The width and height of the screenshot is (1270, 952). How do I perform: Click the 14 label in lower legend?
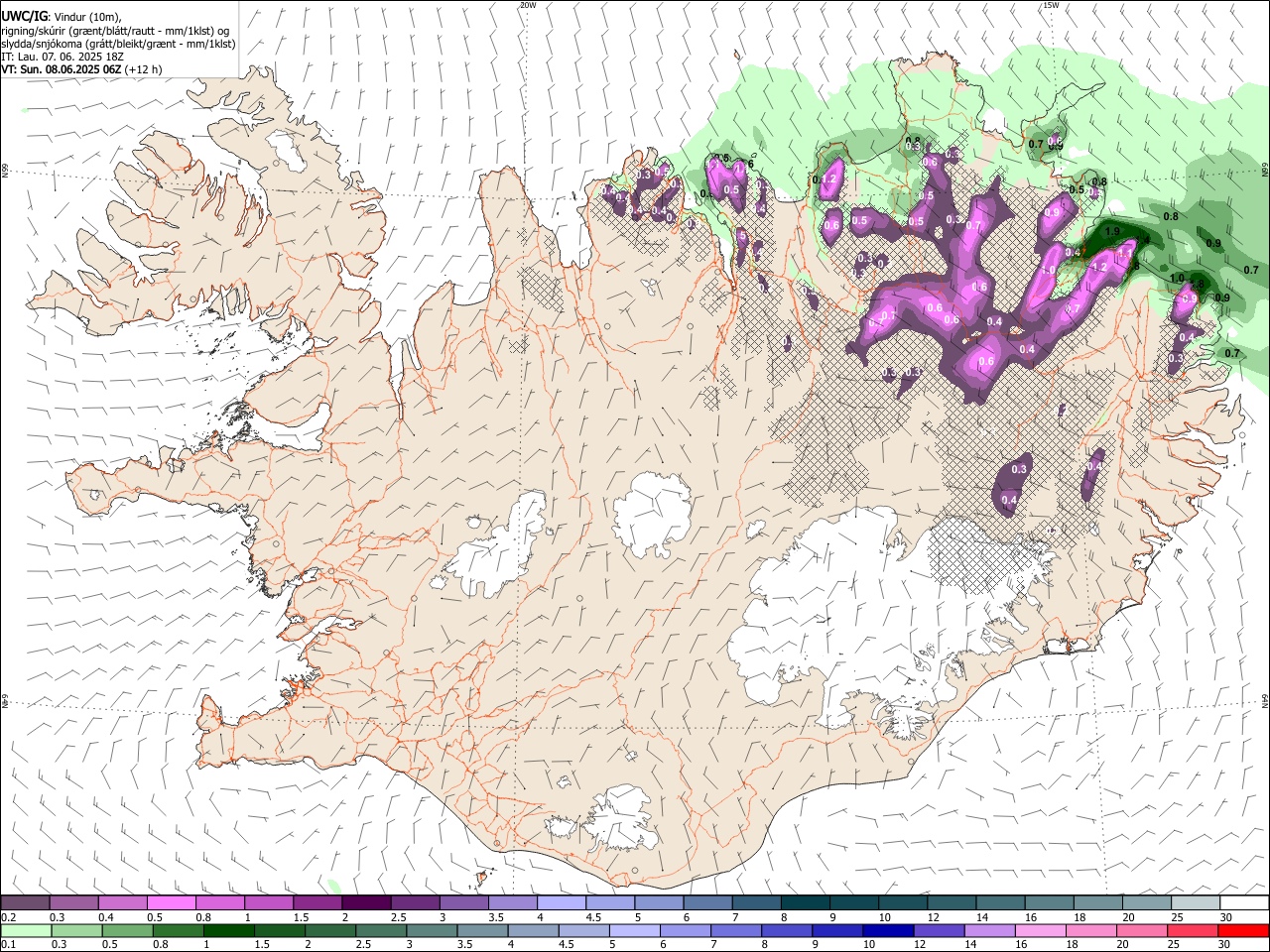[971, 944]
